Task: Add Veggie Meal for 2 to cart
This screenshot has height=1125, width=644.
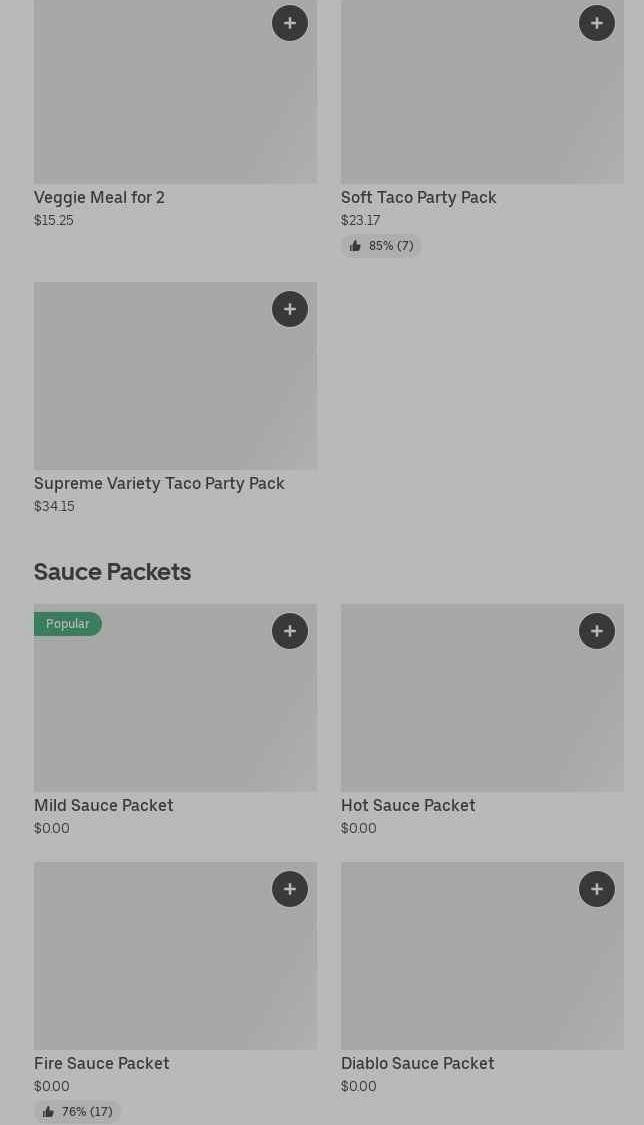Action: [x=290, y=23]
